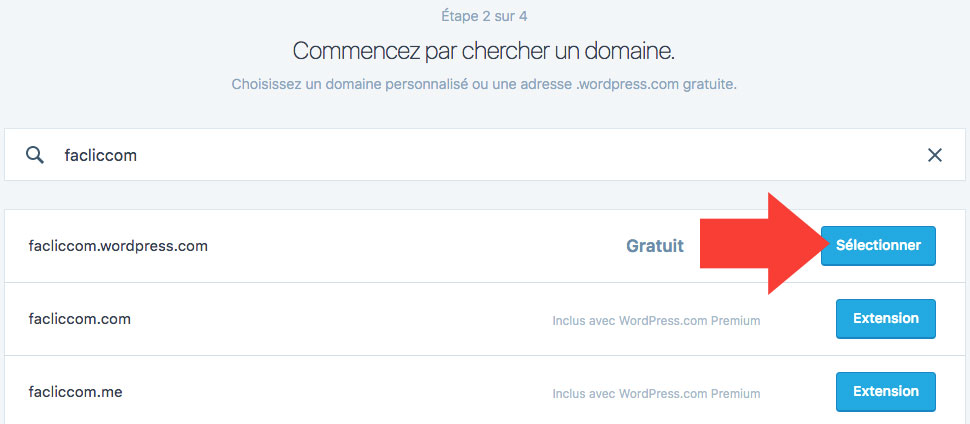Click the Étape 2 sur 4 step indicator
Image resolution: width=970 pixels, height=424 pixels.
point(484,16)
